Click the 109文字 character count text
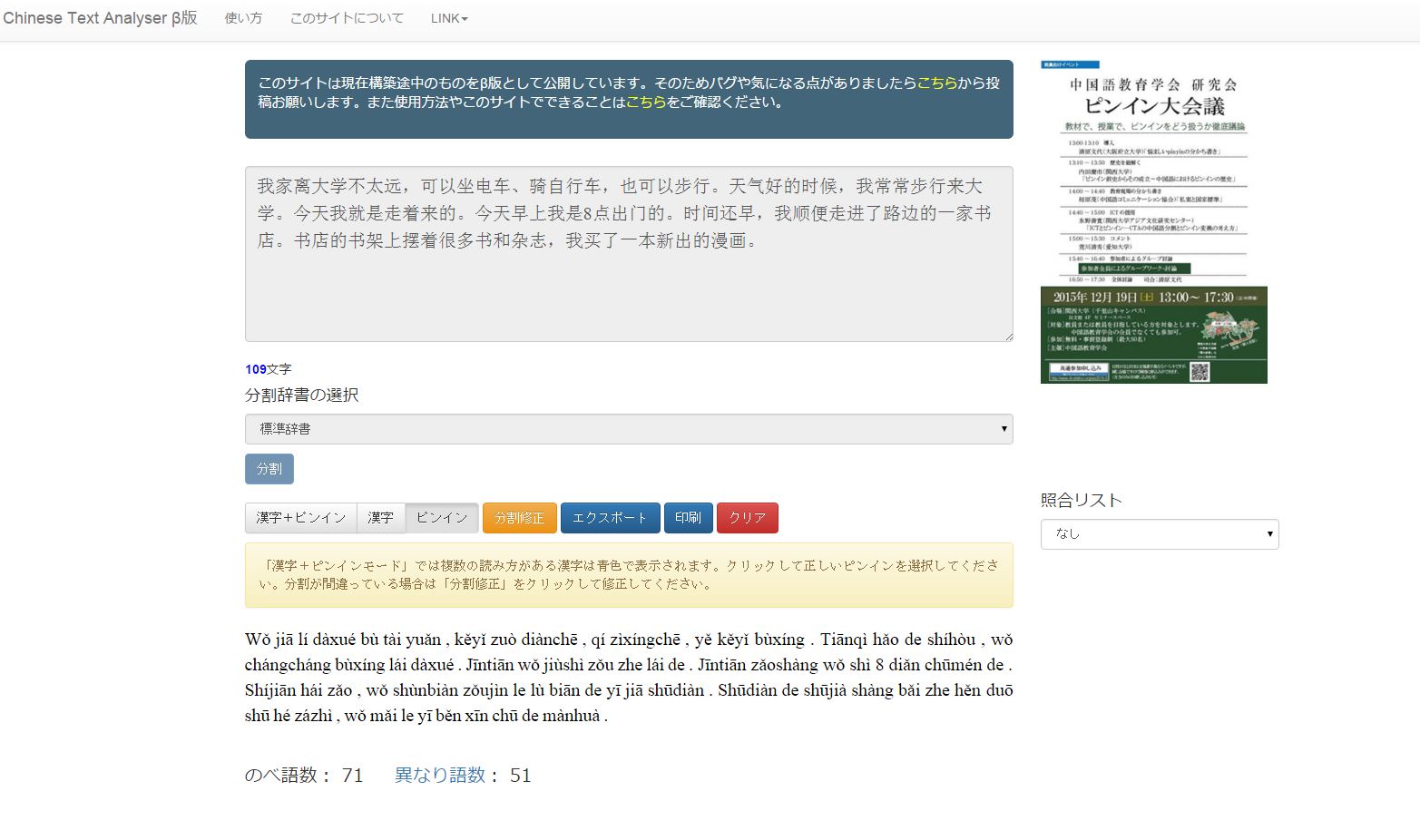The image size is (1420, 840). [x=269, y=369]
